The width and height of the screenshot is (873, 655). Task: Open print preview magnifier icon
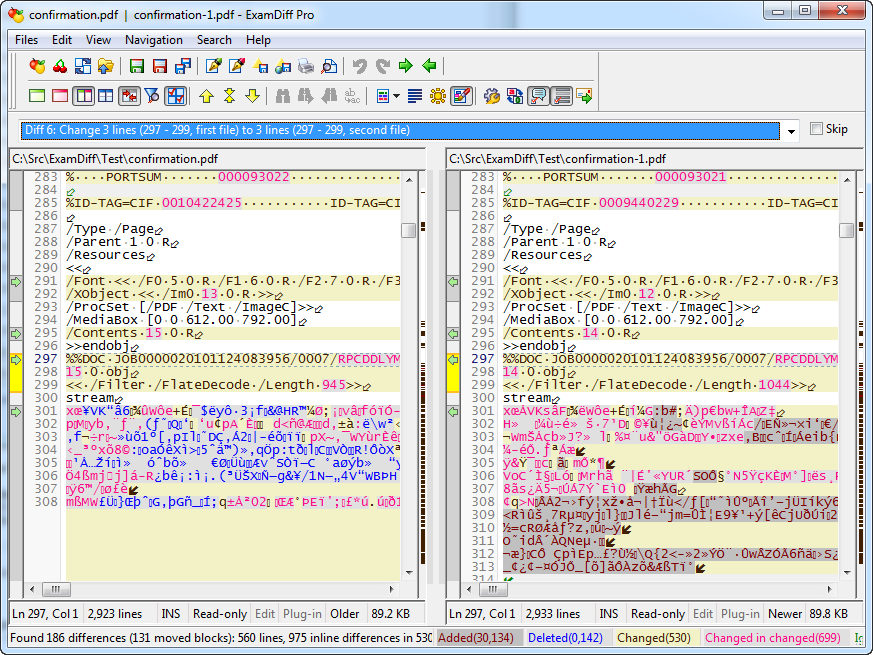pos(329,66)
